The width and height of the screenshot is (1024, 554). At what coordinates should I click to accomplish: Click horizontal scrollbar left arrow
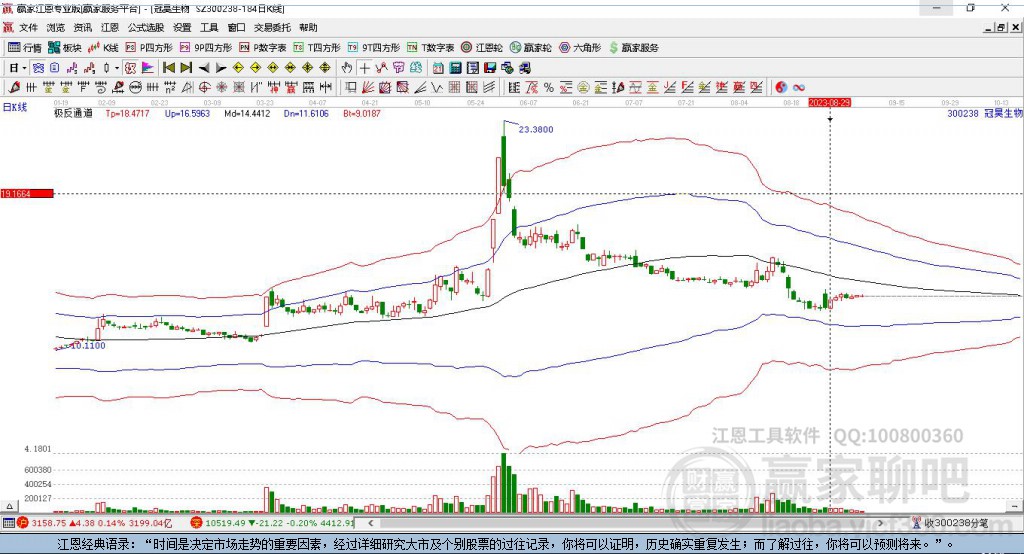[x=370, y=523]
